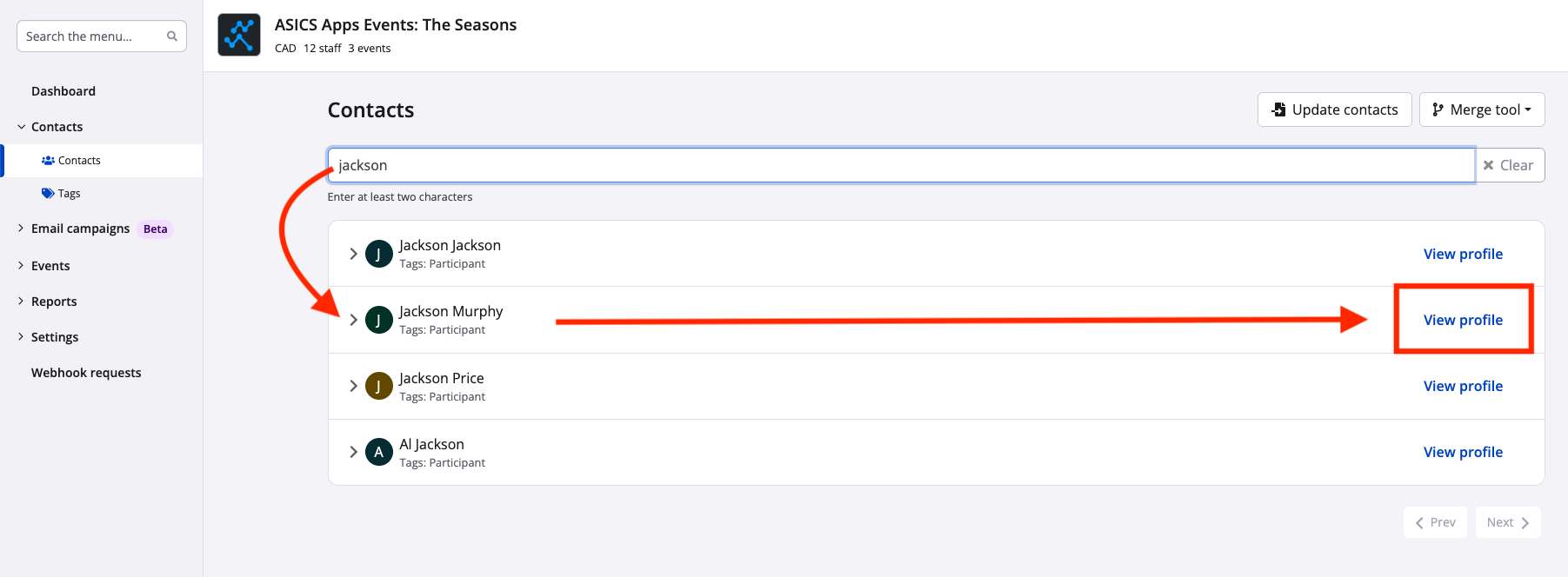Expand the Events menu section
Image resolution: width=1568 pixels, height=577 pixels.
click(50, 266)
